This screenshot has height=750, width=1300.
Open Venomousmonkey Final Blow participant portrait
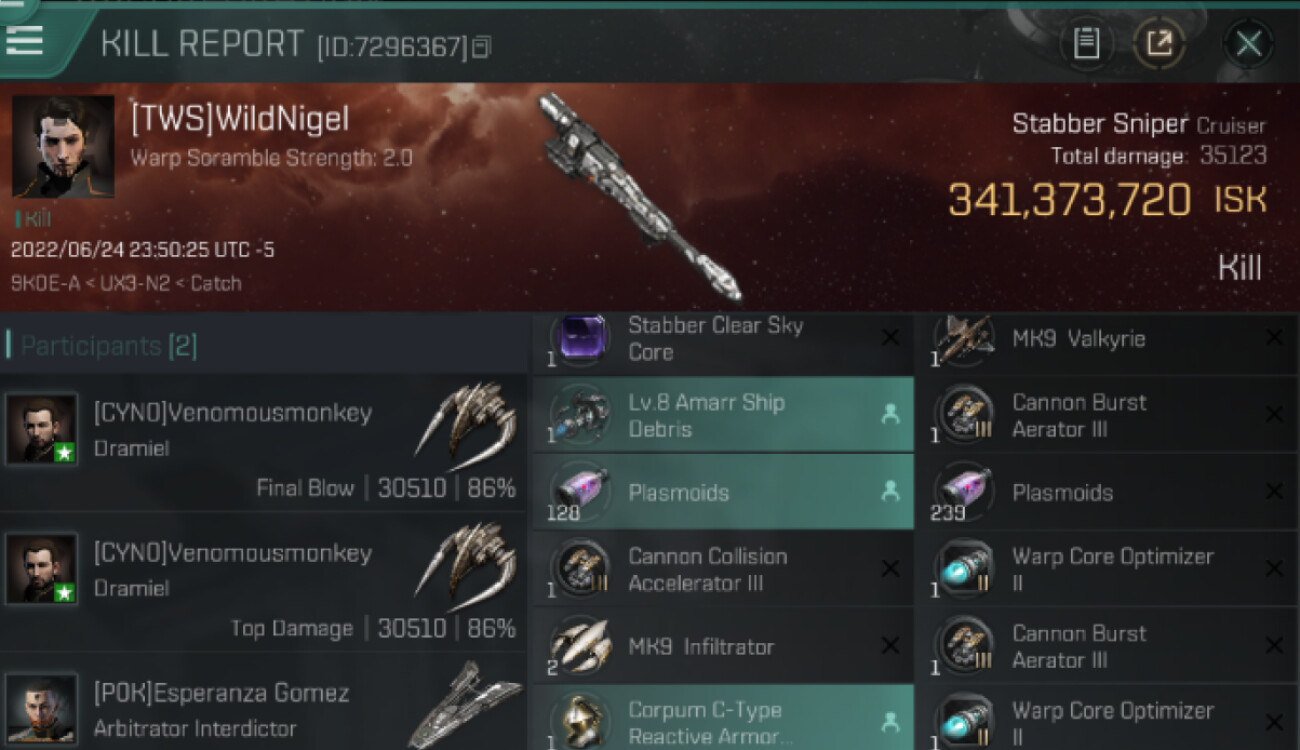pyautogui.click(x=41, y=429)
